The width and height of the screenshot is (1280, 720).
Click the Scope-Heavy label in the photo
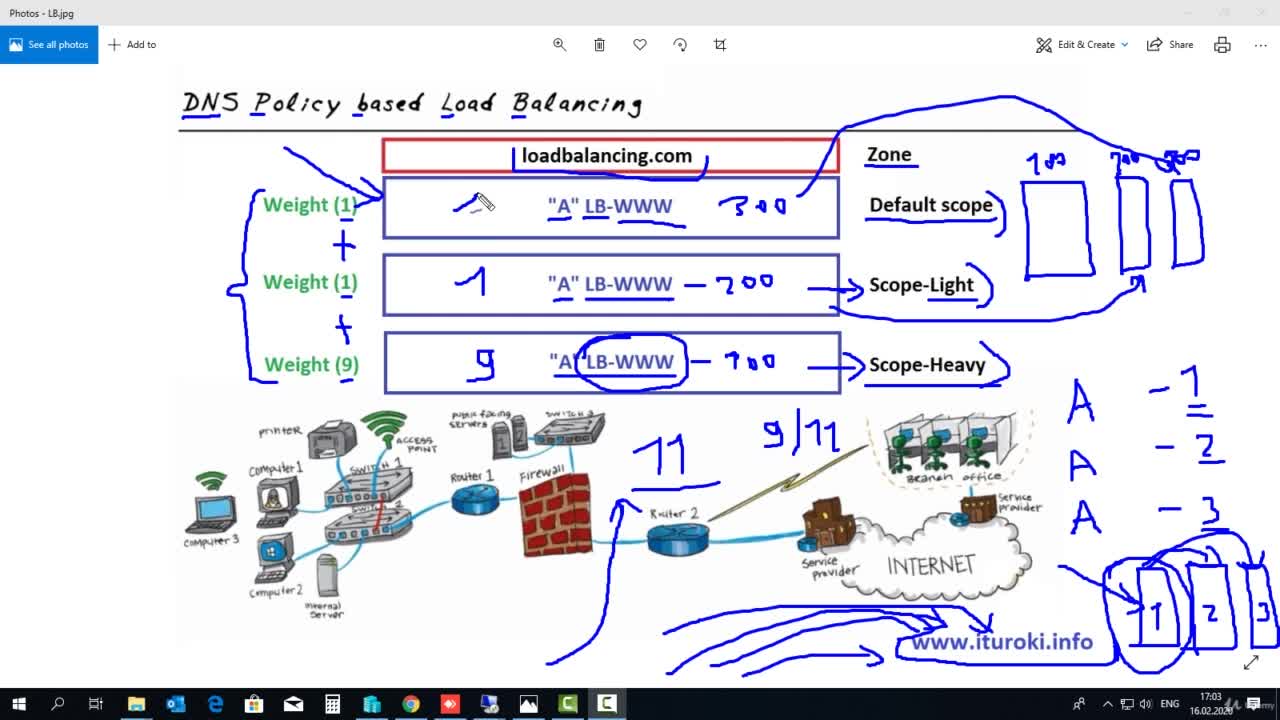click(x=927, y=365)
